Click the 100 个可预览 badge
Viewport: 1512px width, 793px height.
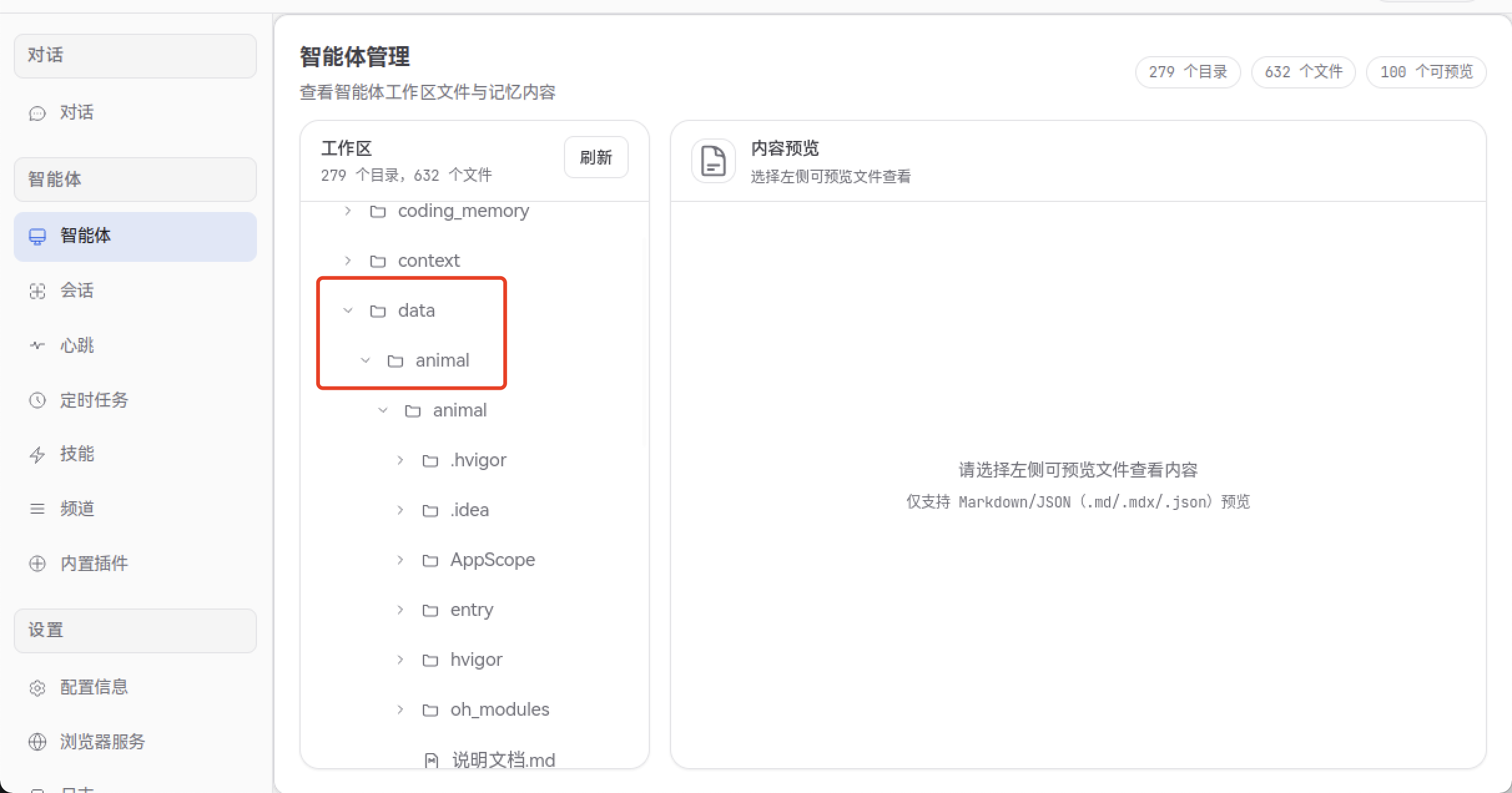pyautogui.click(x=1426, y=72)
